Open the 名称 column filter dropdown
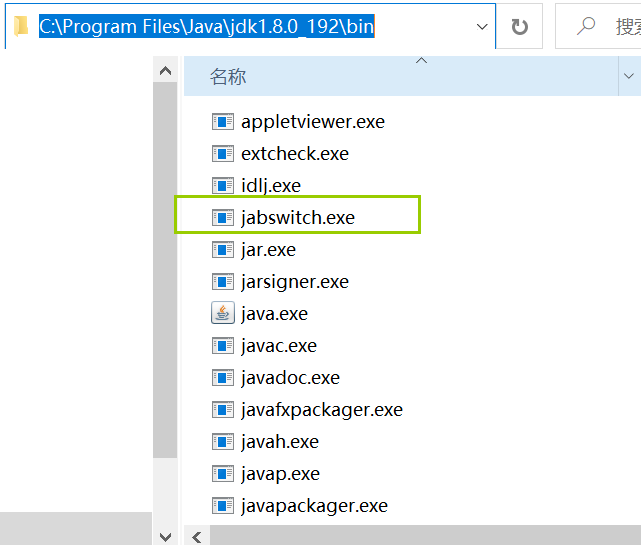641x545 pixels. pos(629,76)
